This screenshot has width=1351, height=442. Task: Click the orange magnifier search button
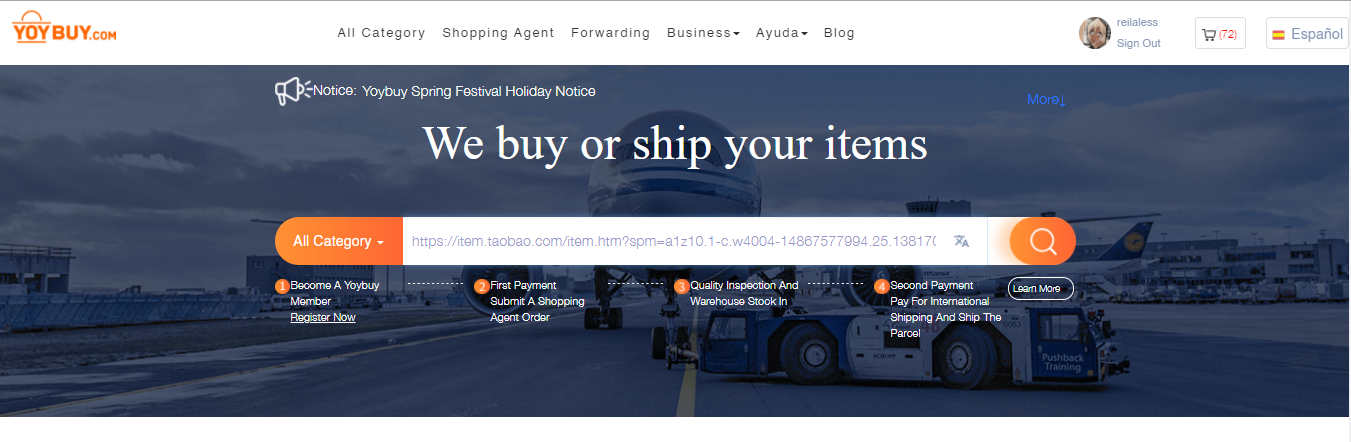[x=1042, y=241]
